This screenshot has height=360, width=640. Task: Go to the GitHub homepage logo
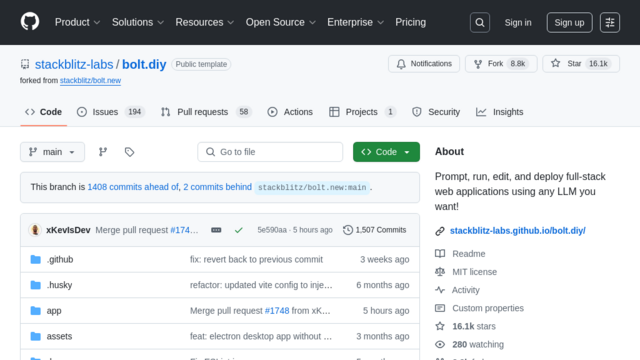tap(30, 22)
